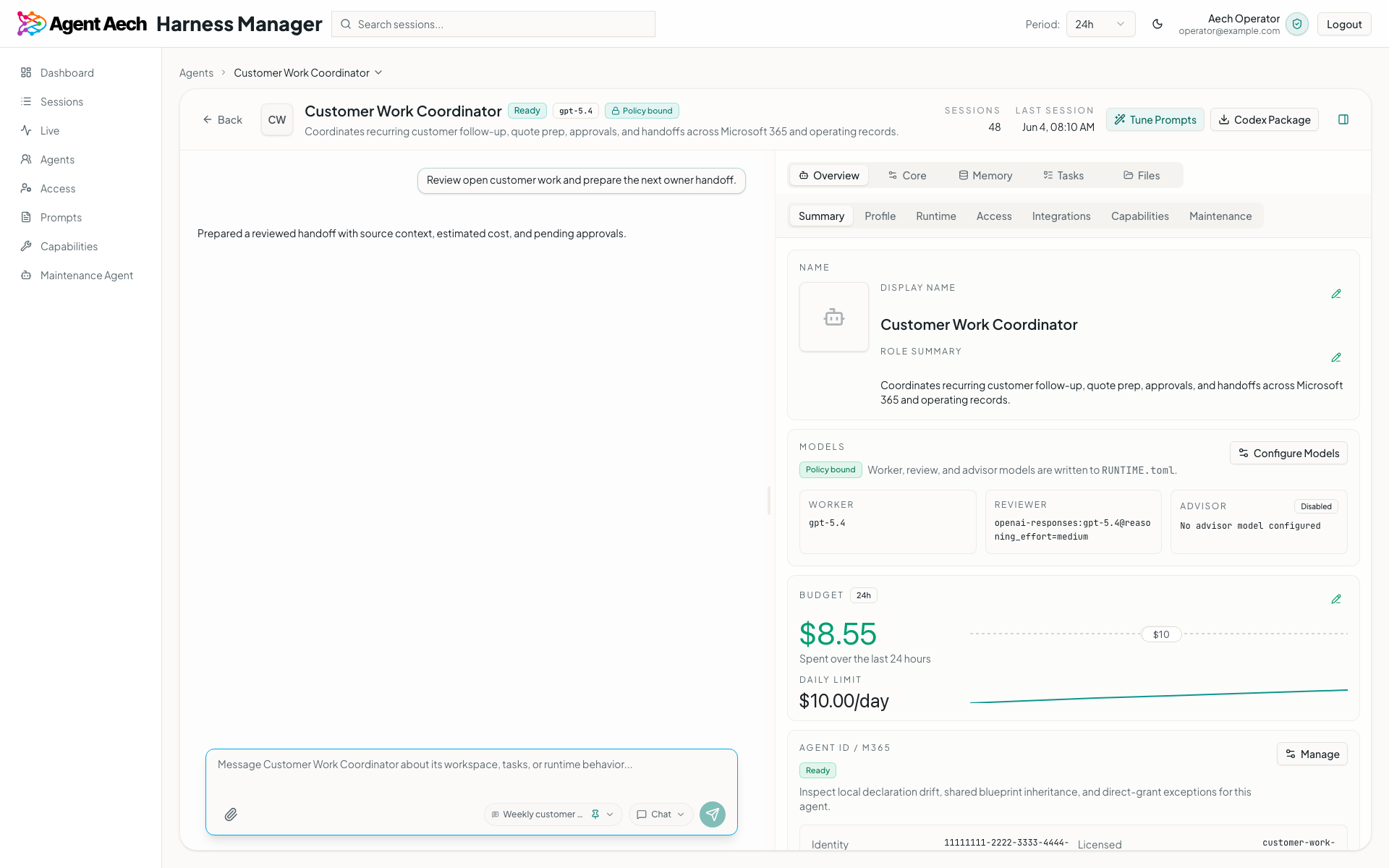Toggle dark mode moon icon
This screenshot has height=868, width=1389.
pos(1157,24)
